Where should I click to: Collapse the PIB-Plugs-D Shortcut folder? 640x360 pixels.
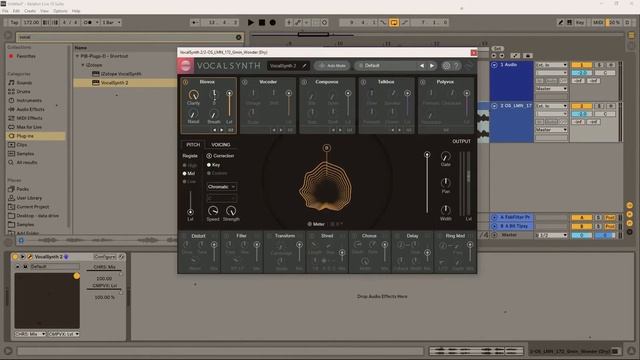77,56
